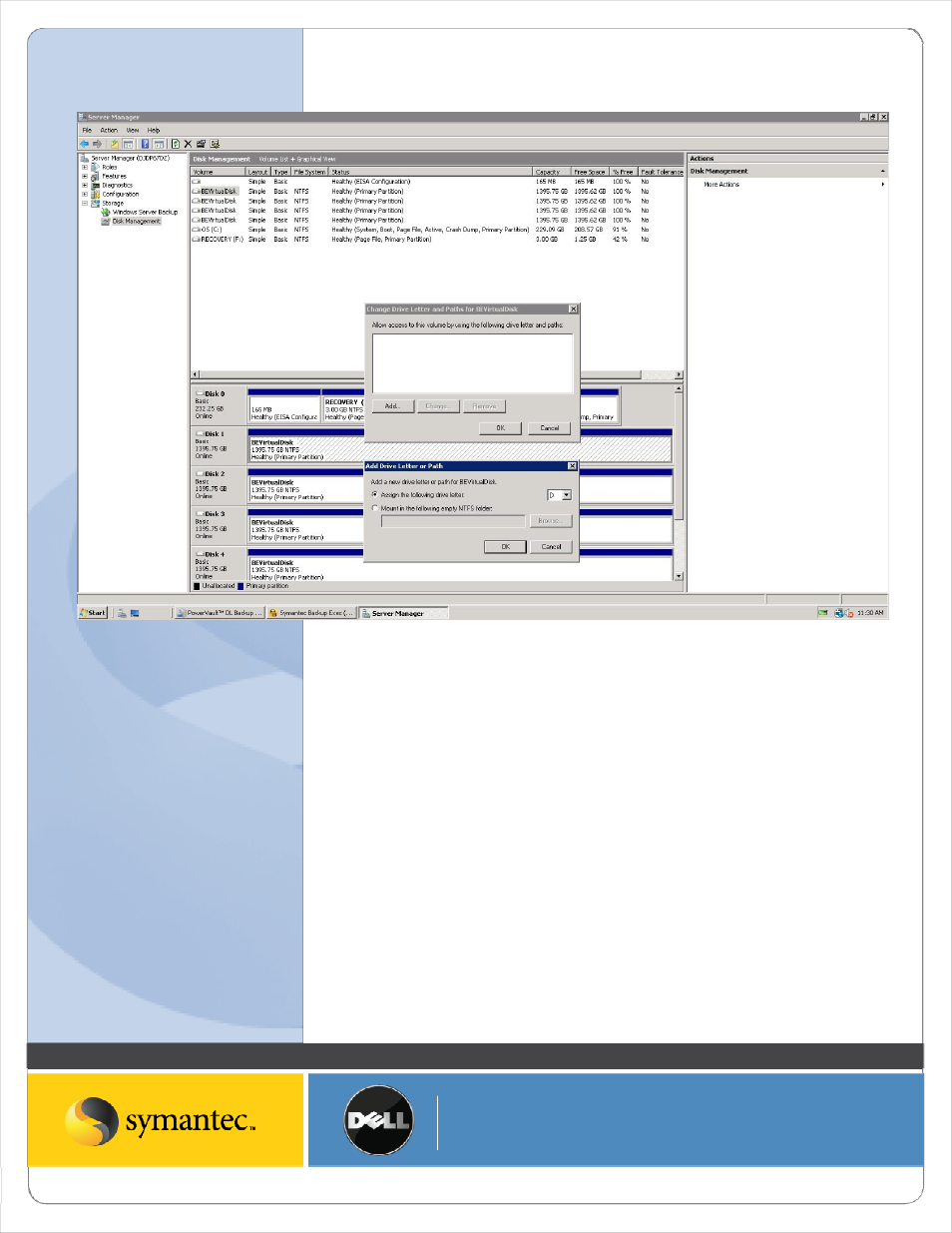Sort by the Capacity column header
The image size is (952, 1233).
[552, 172]
